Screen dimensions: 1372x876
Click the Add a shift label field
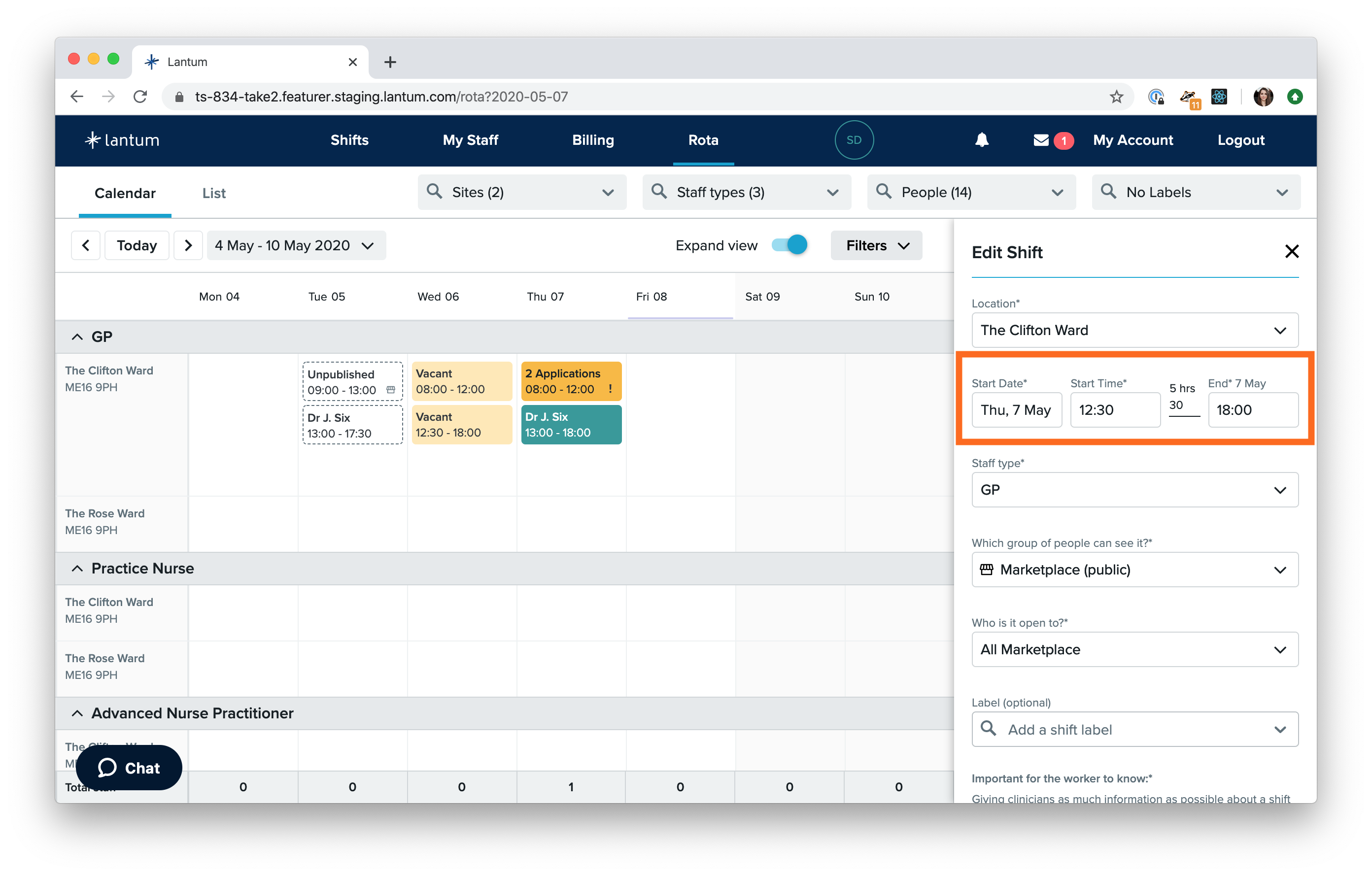coord(1134,729)
